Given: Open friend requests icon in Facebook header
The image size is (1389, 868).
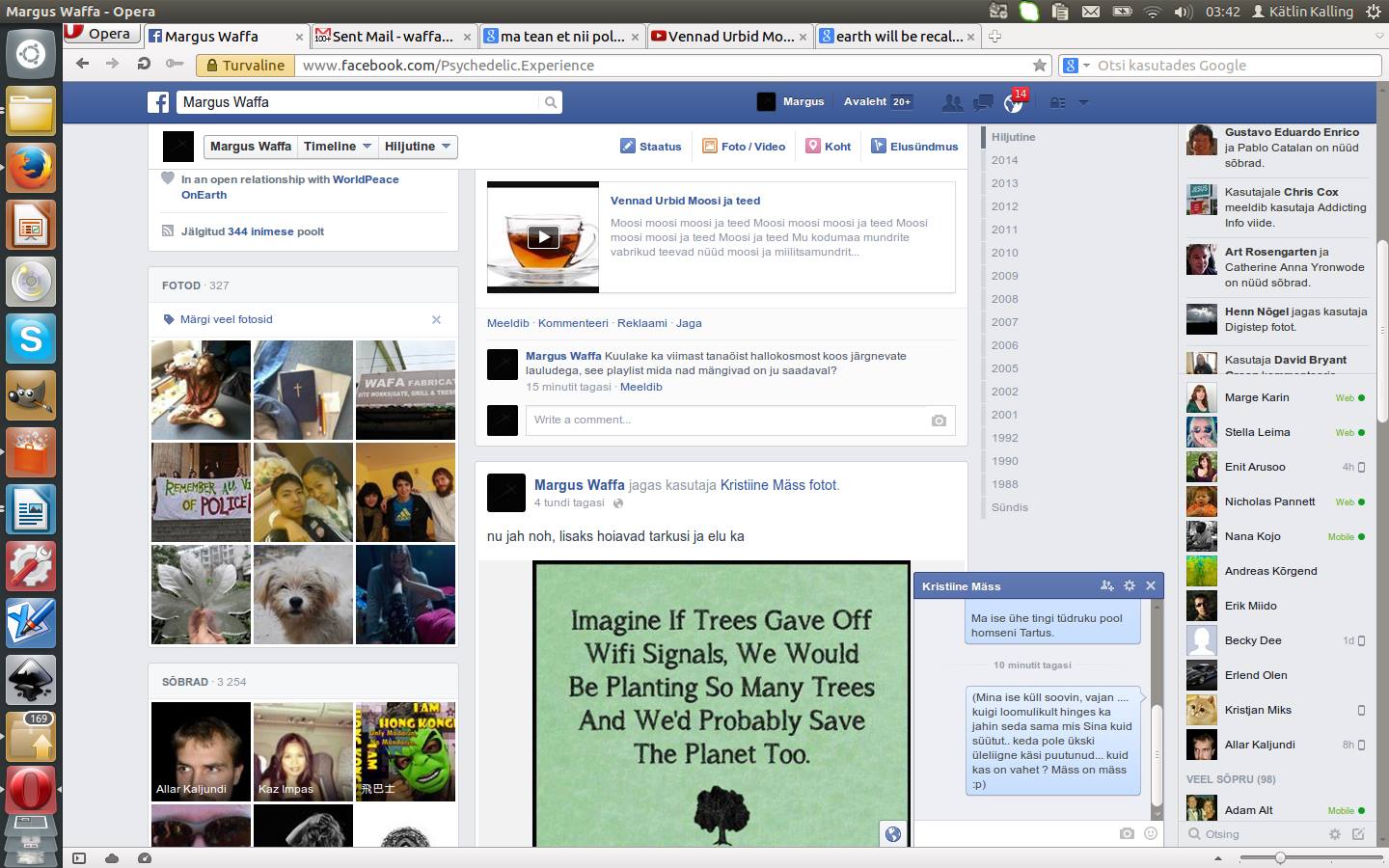Looking at the screenshot, I should coord(952,102).
